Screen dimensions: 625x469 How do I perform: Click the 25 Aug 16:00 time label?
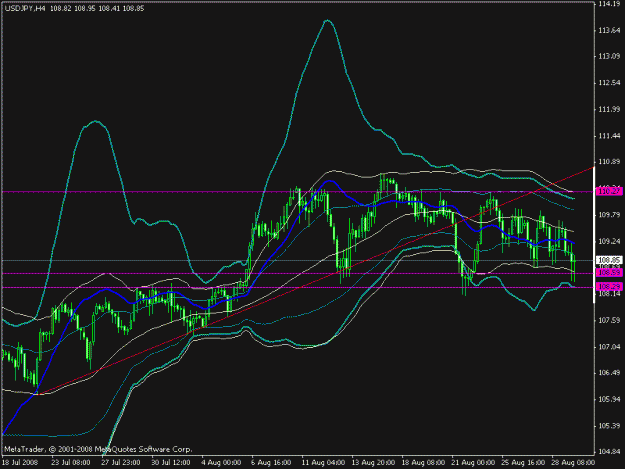(523, 463)
